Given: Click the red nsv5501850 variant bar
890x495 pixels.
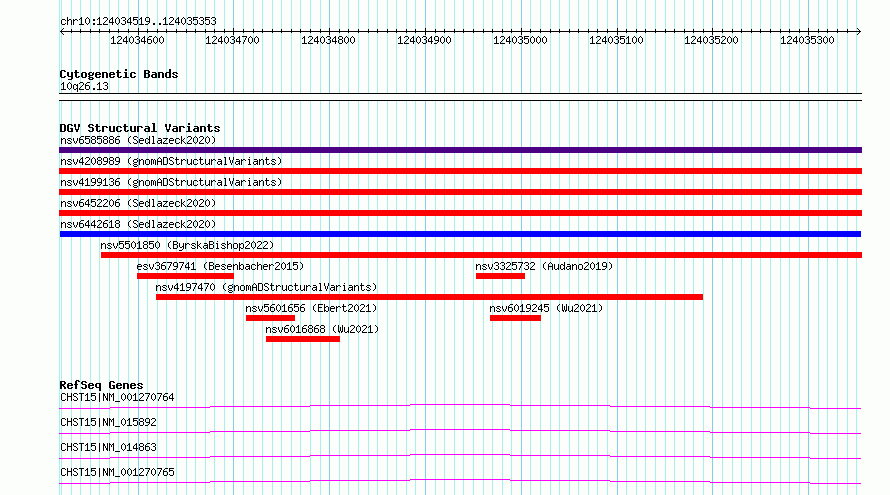Looking at the screenshot, I should (x=481, y=255).
